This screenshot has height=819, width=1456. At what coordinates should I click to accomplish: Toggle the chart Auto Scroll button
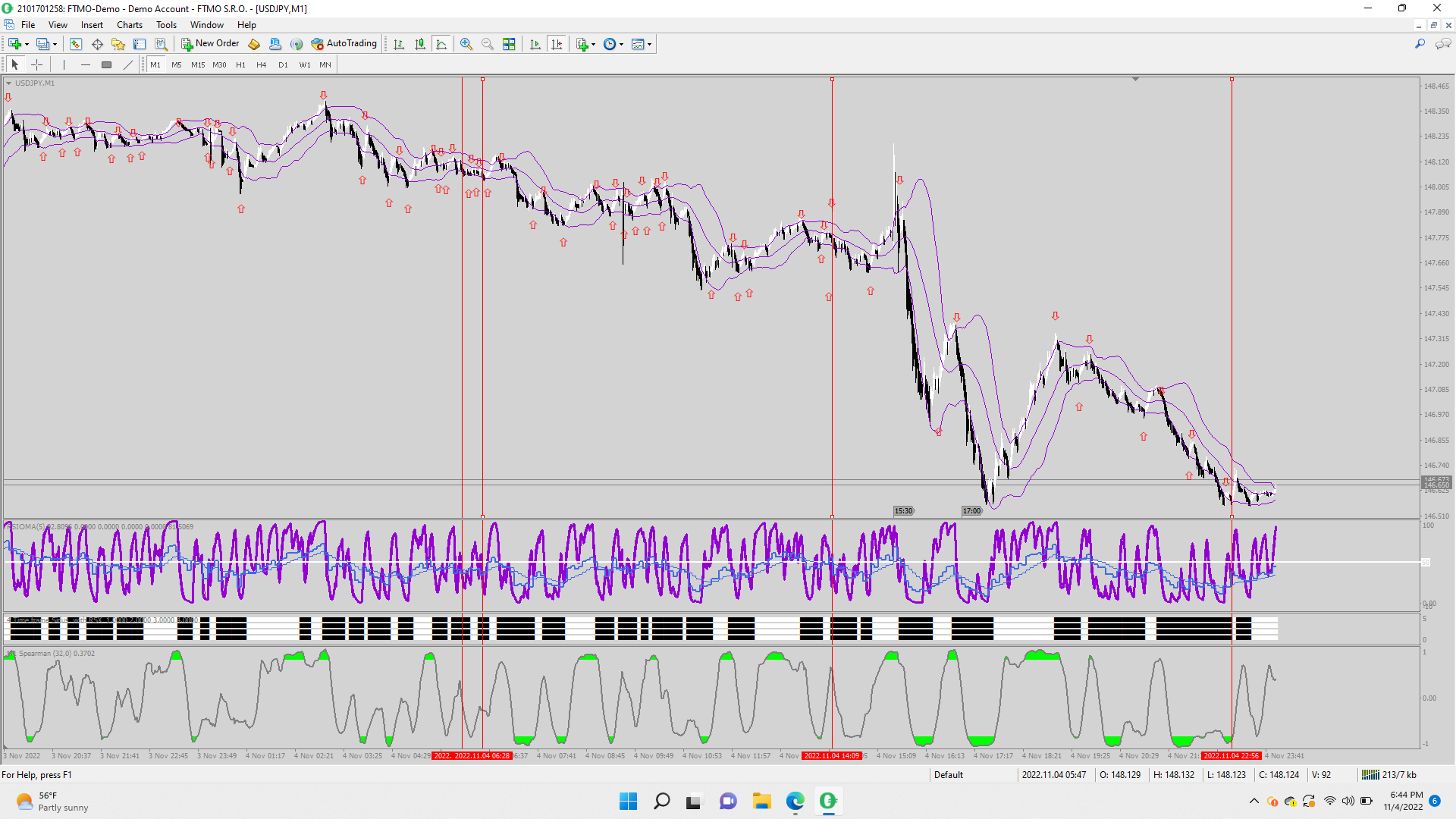coord(535,44)
